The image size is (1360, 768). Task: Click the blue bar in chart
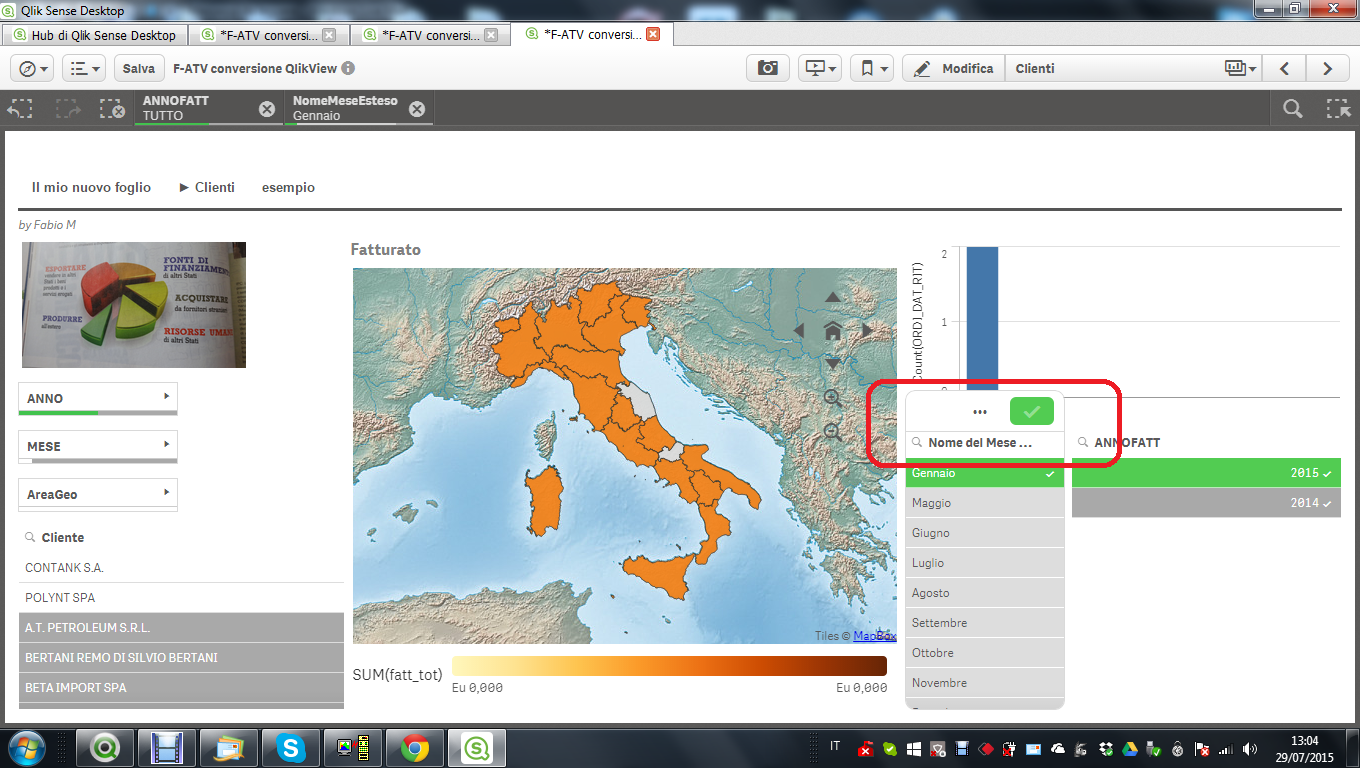(982, 320)
